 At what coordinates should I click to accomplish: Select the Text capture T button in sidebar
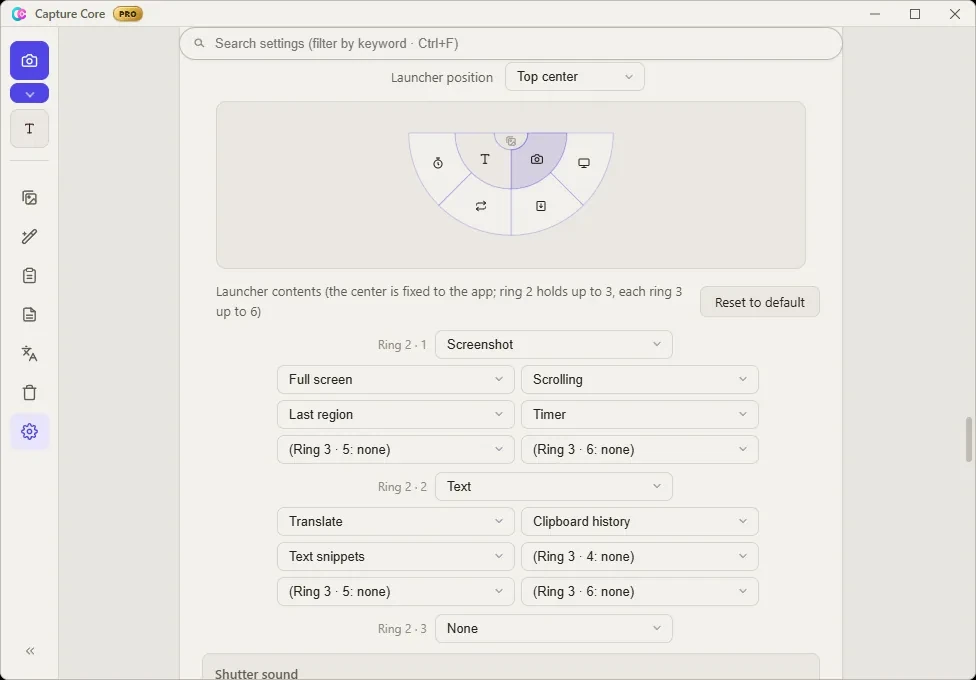[x=29, y=129]
